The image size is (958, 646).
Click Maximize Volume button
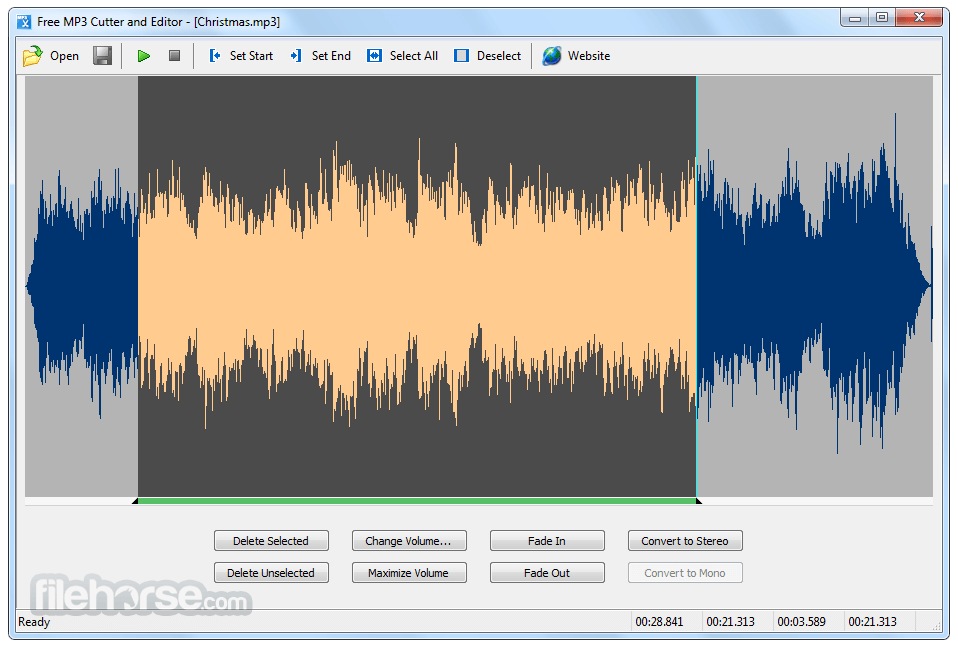point(409,573)
